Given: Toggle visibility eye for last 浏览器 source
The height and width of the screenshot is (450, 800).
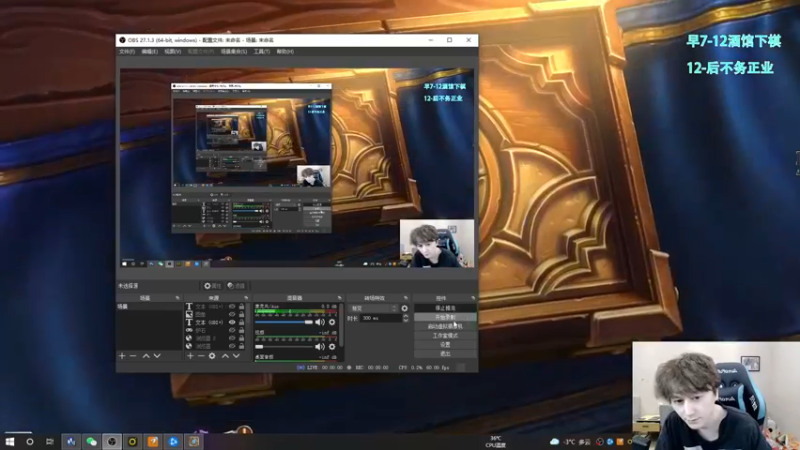Looking at the screenshot, I should 232,346.
